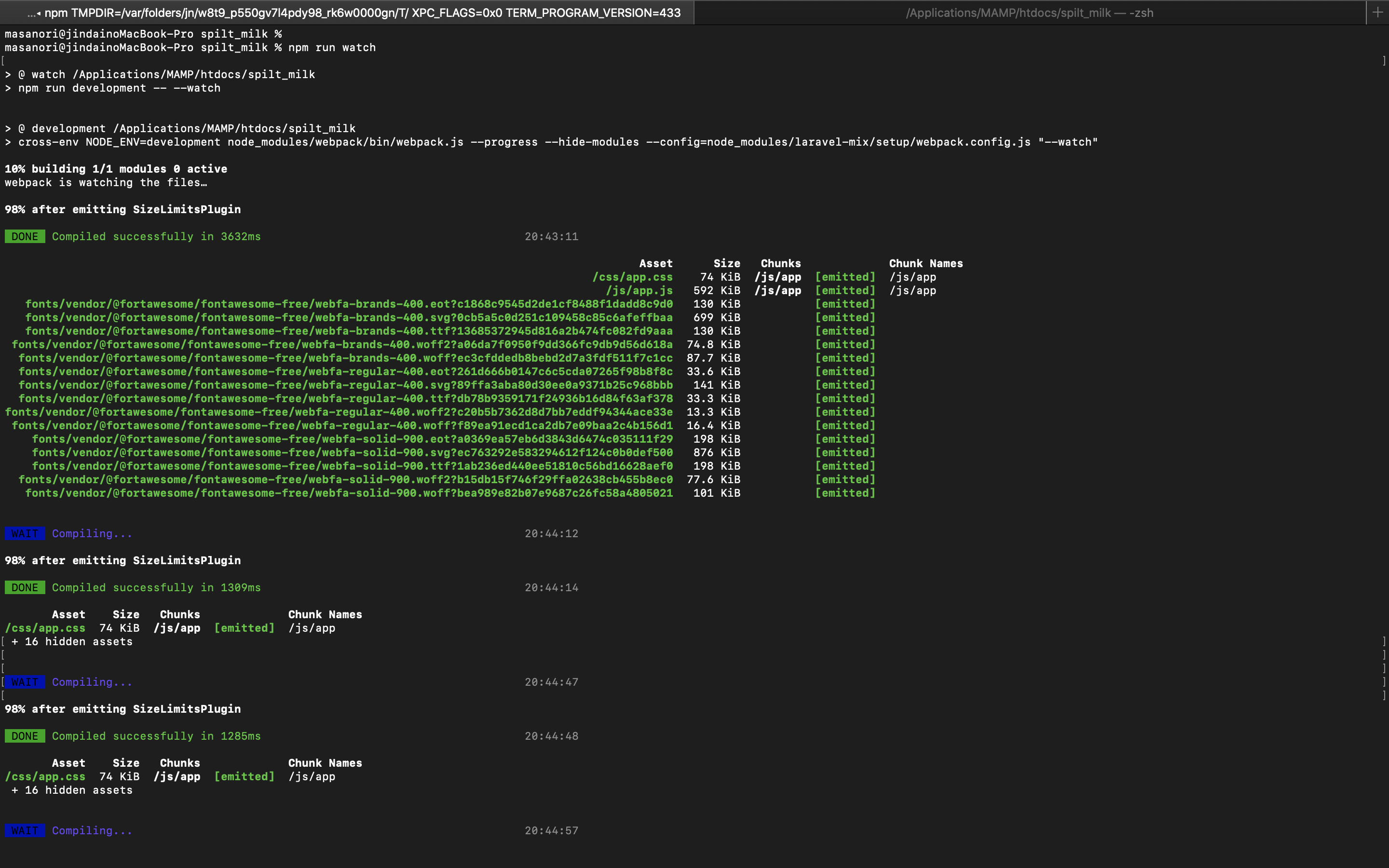Click the webfa-regular-400.eot asset row
The height and width of the screenshot is (868, 1389).
447,371
